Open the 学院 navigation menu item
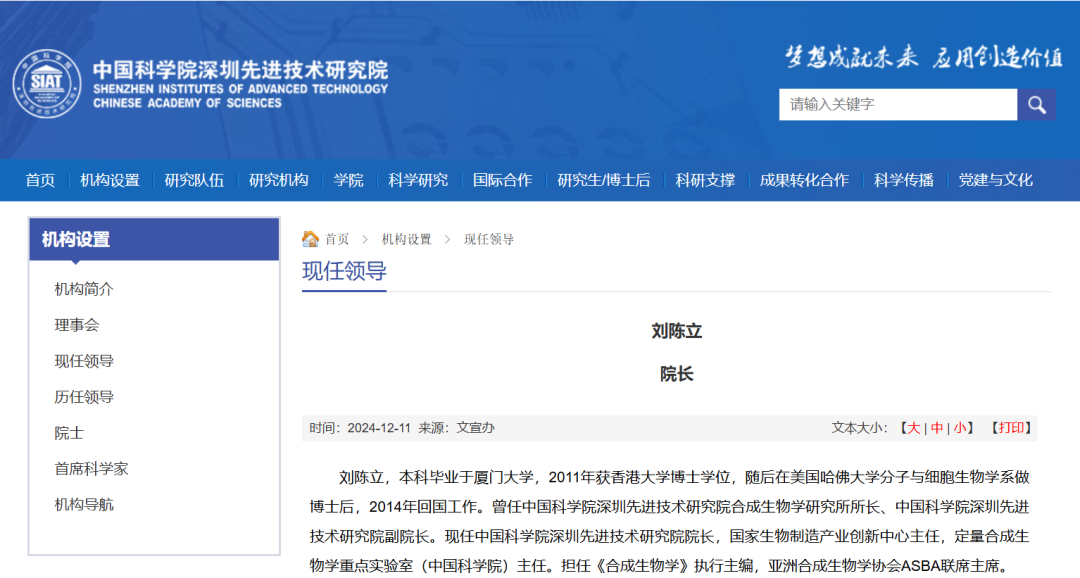This screenshot has height=578, width=1080. 349,180
